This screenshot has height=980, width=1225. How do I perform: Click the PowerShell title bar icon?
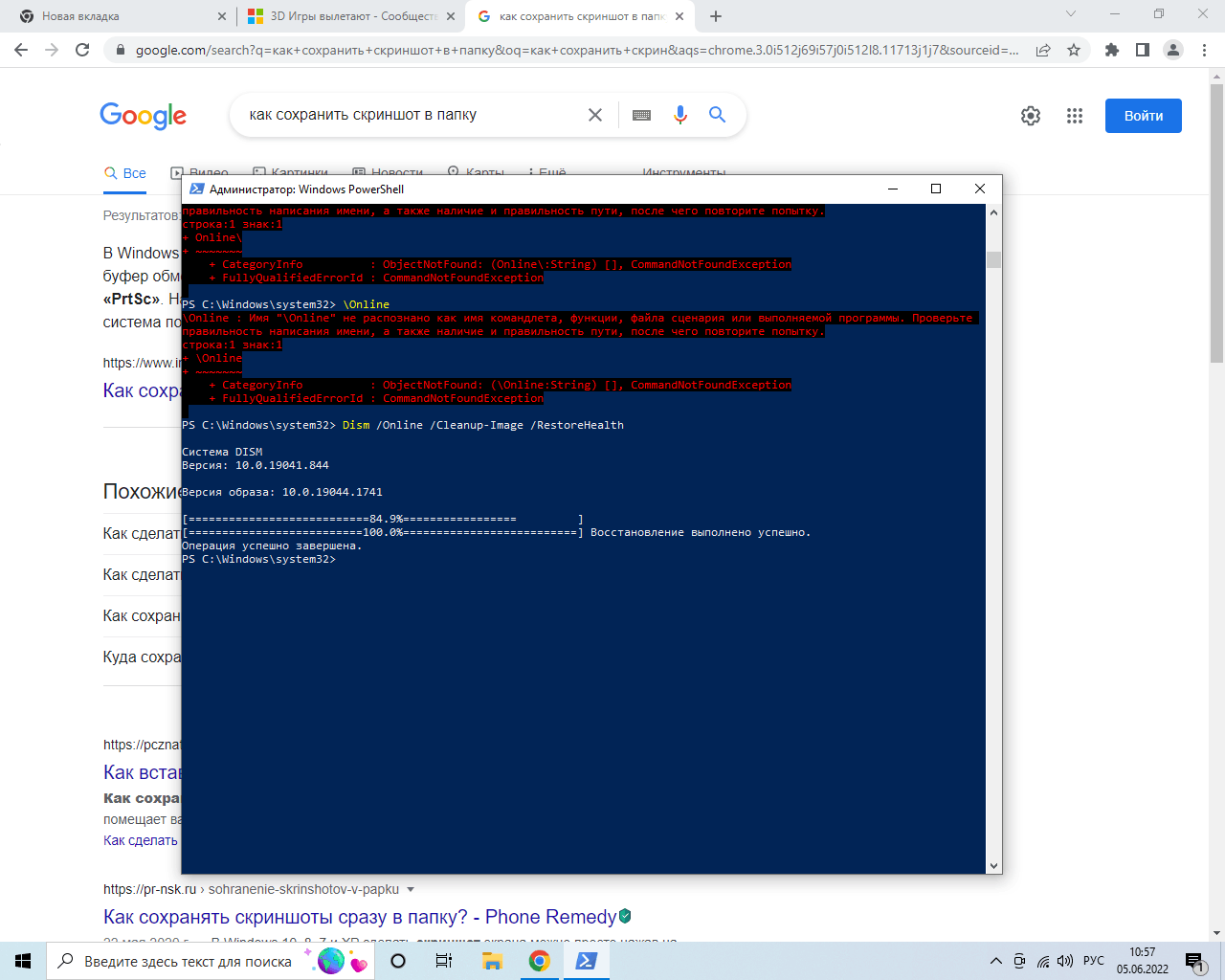[x=197, y=189]
